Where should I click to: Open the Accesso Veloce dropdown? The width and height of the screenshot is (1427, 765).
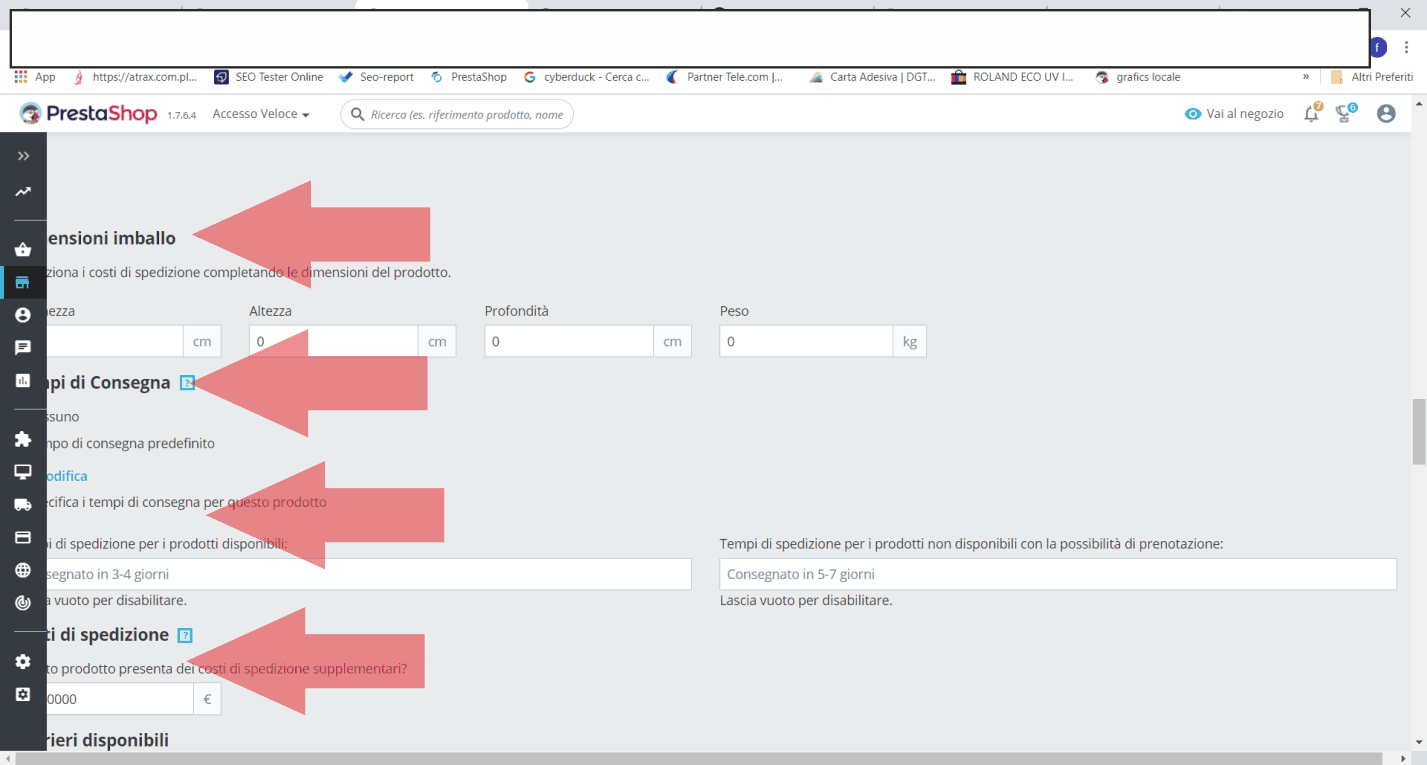coord(261,114)
